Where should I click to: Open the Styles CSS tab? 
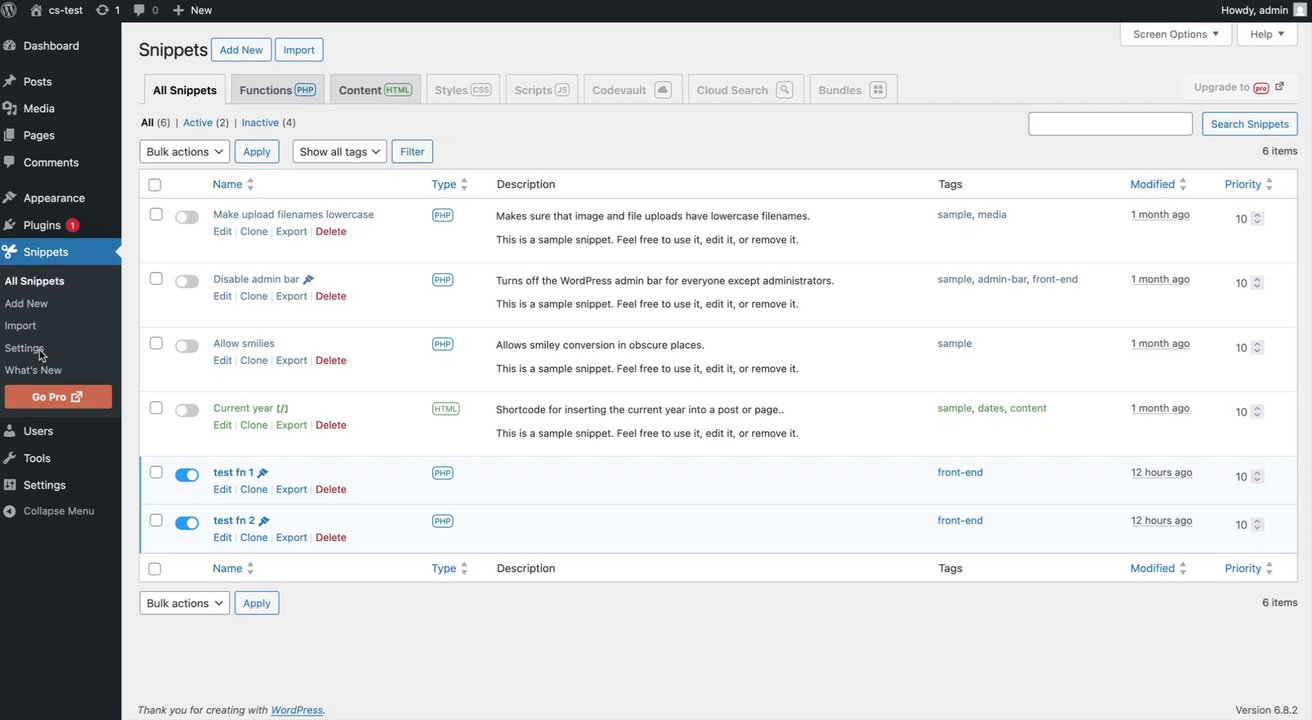pos(463,89)
